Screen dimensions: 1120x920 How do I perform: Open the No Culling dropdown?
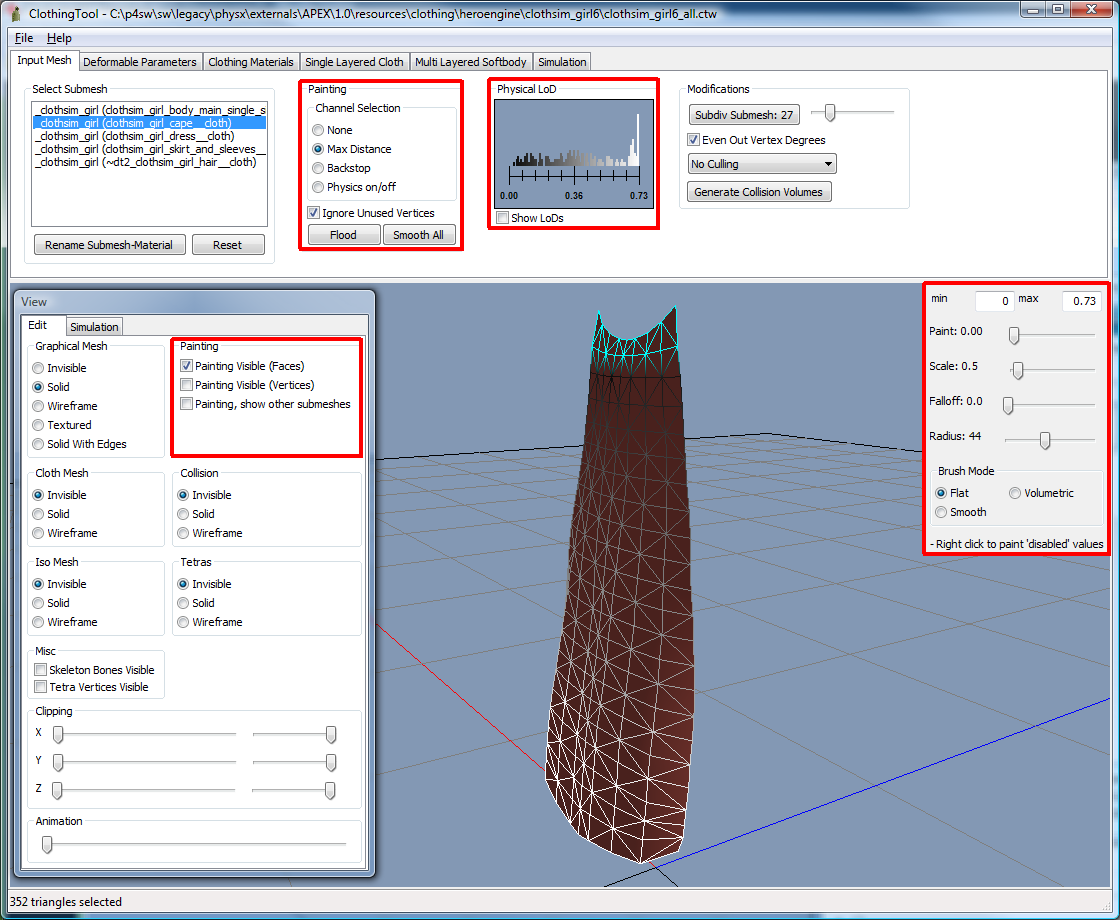tap(761, 164)
